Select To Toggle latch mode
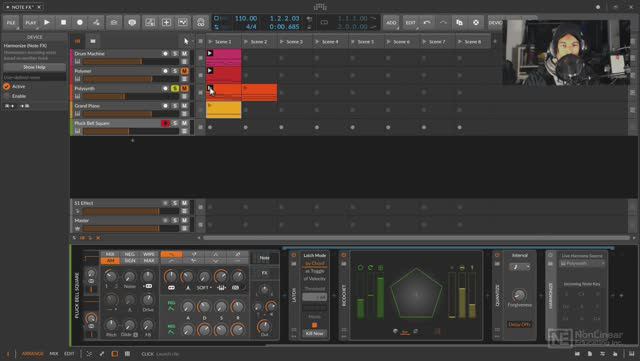The image size is (640, 361). (315, 271)
